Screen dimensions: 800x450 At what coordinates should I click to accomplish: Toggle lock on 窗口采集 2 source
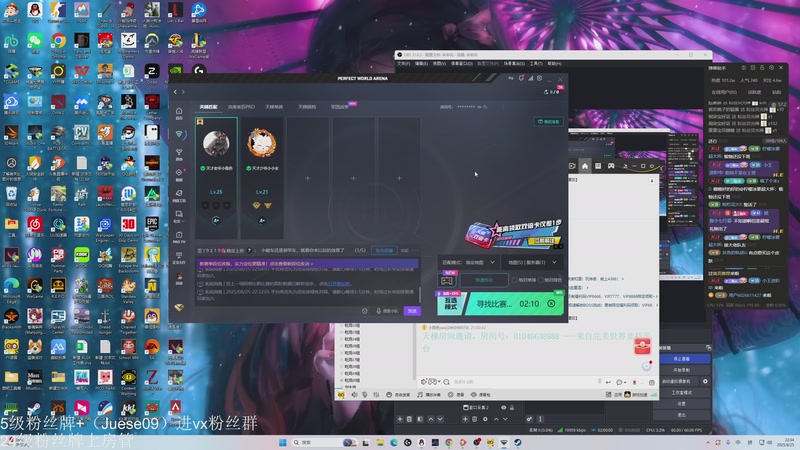click(x=512, y=407)
